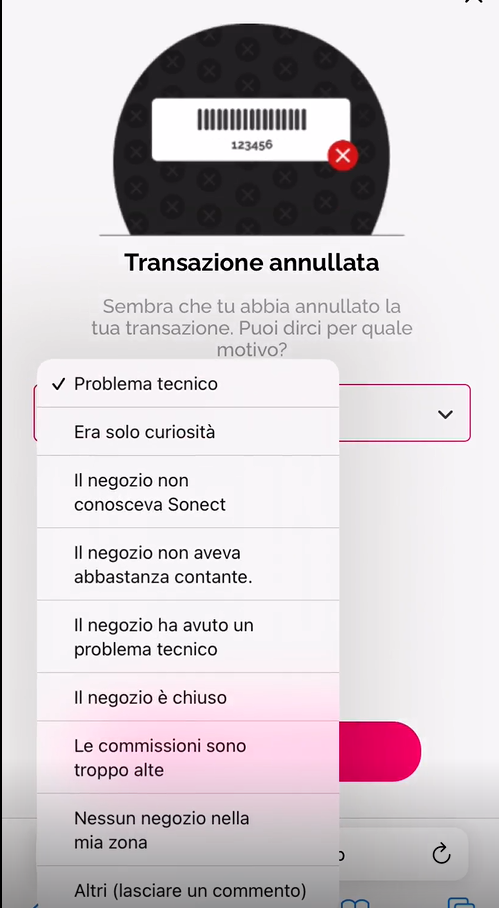Screen dimensions: 499x908
Task: Select "Il negozio è chiuso" option
Action: 188,697
